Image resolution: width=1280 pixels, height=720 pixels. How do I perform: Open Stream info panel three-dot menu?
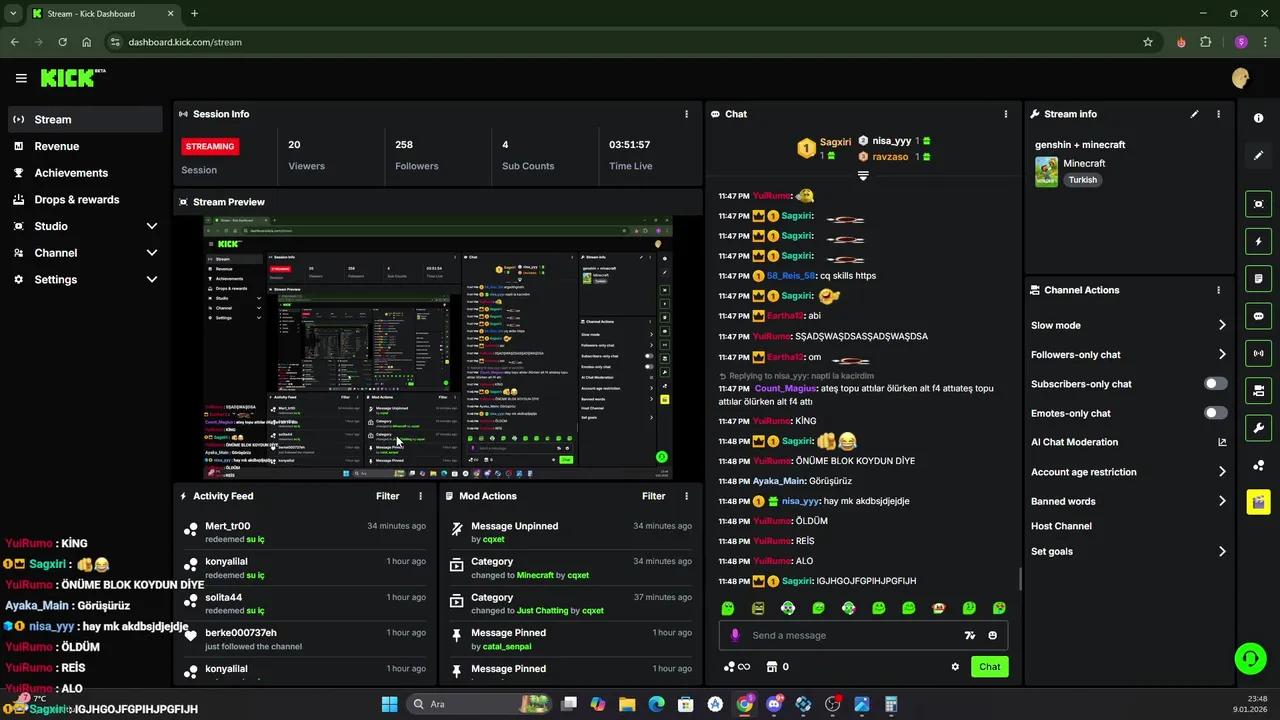coord(1218,114)
